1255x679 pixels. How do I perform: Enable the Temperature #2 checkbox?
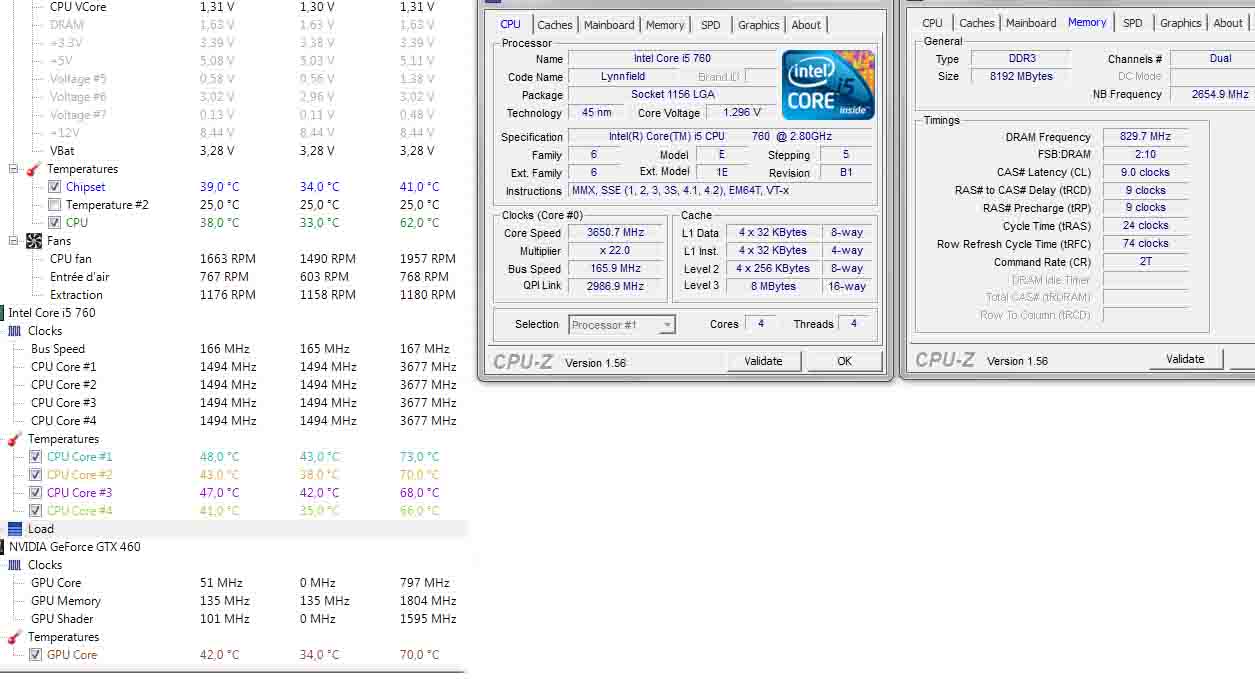coord(55,205)
